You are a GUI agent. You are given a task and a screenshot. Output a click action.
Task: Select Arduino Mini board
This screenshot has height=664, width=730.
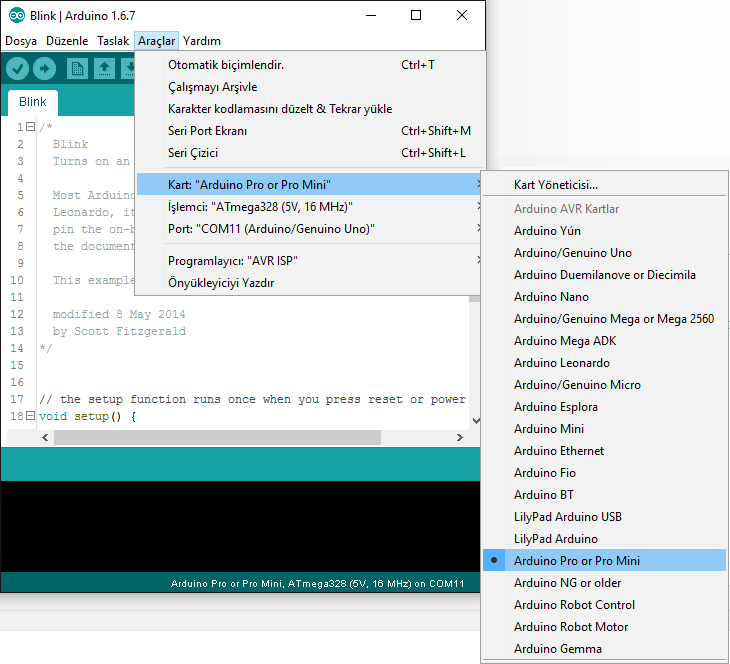point(604,428)
